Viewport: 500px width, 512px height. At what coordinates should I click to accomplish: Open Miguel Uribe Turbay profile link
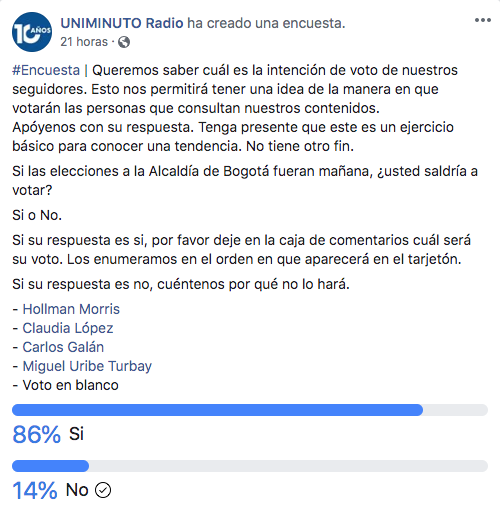pyautogui.click(x=87, y=366)
